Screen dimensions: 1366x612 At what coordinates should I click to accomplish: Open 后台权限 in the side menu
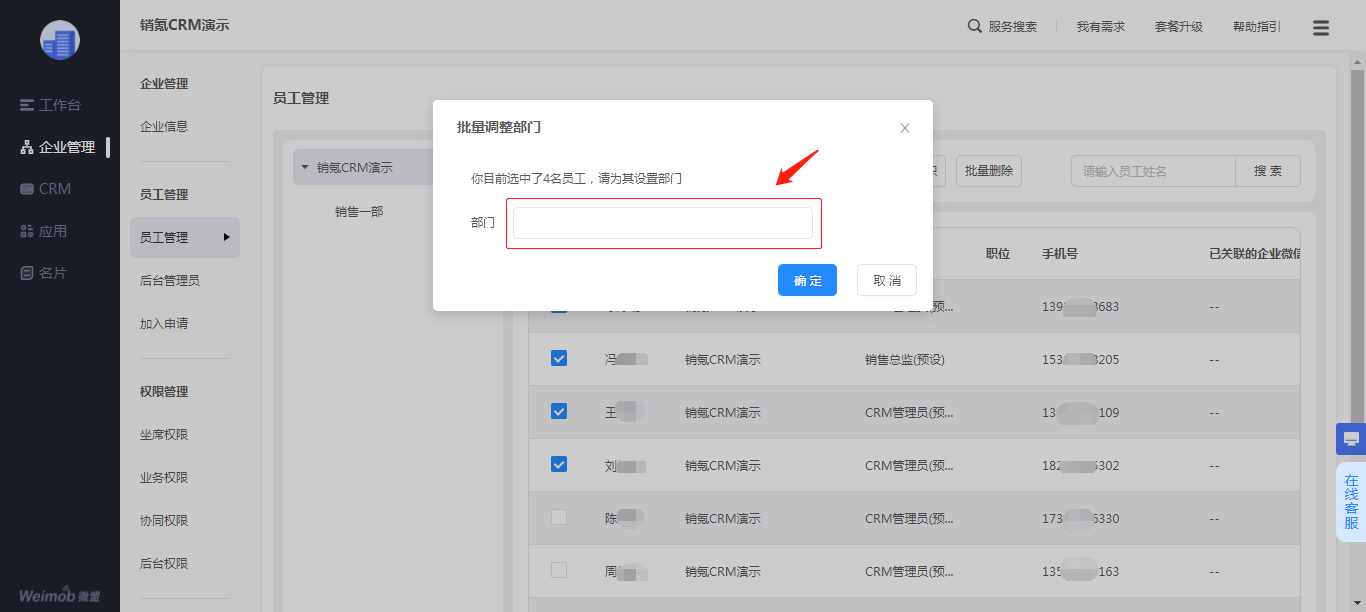164,564
